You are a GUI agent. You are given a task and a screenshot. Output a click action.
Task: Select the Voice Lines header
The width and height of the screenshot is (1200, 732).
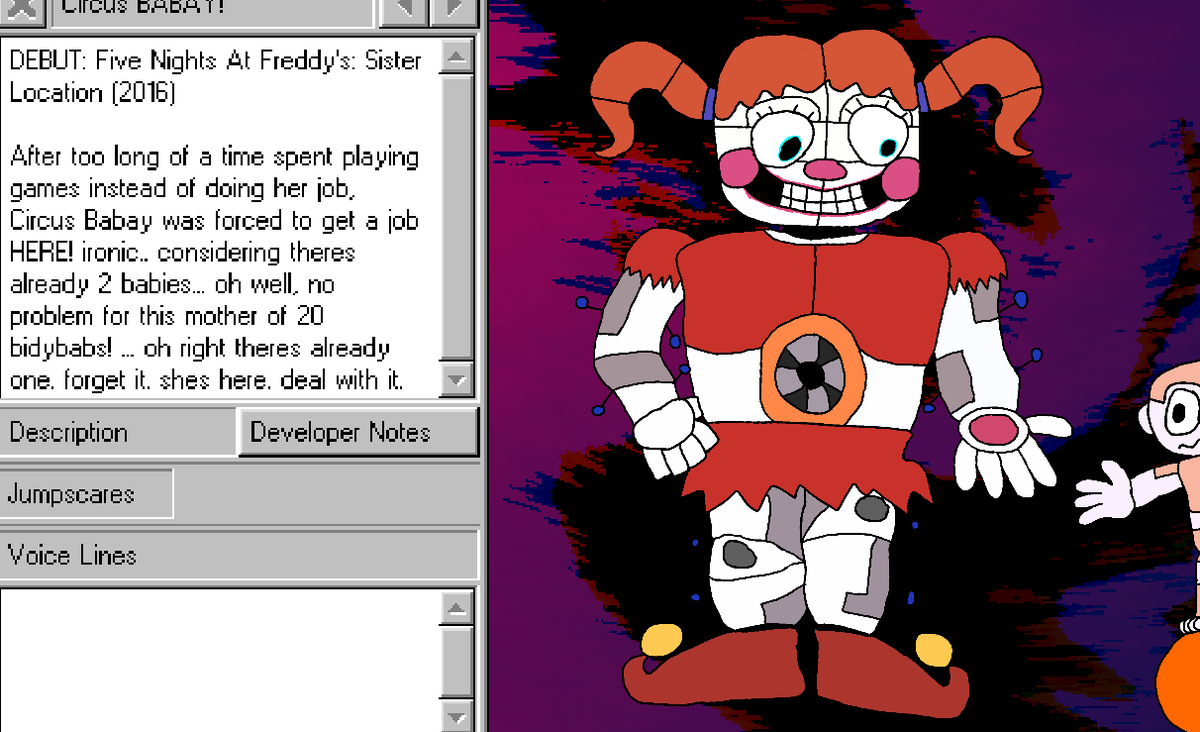coord(239,555)
